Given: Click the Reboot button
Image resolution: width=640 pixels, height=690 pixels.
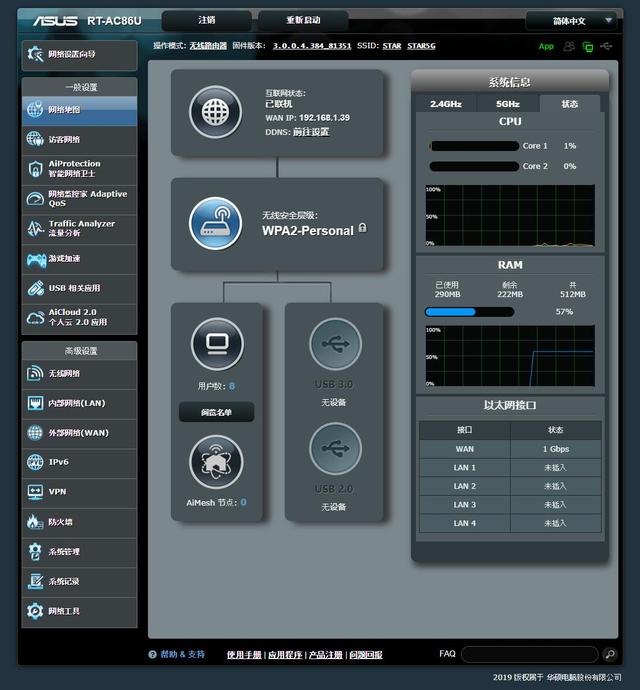Looking at the screenshot, I should coord(303,20).
